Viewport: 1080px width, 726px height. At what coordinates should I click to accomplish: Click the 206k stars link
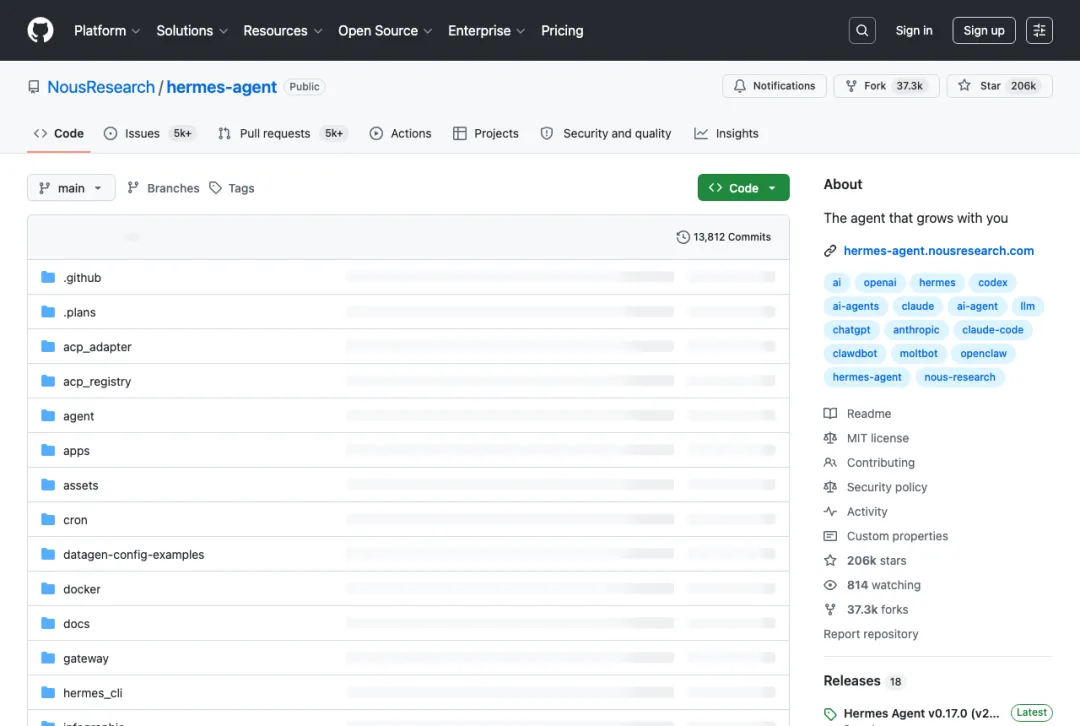[x=876, y=561]
